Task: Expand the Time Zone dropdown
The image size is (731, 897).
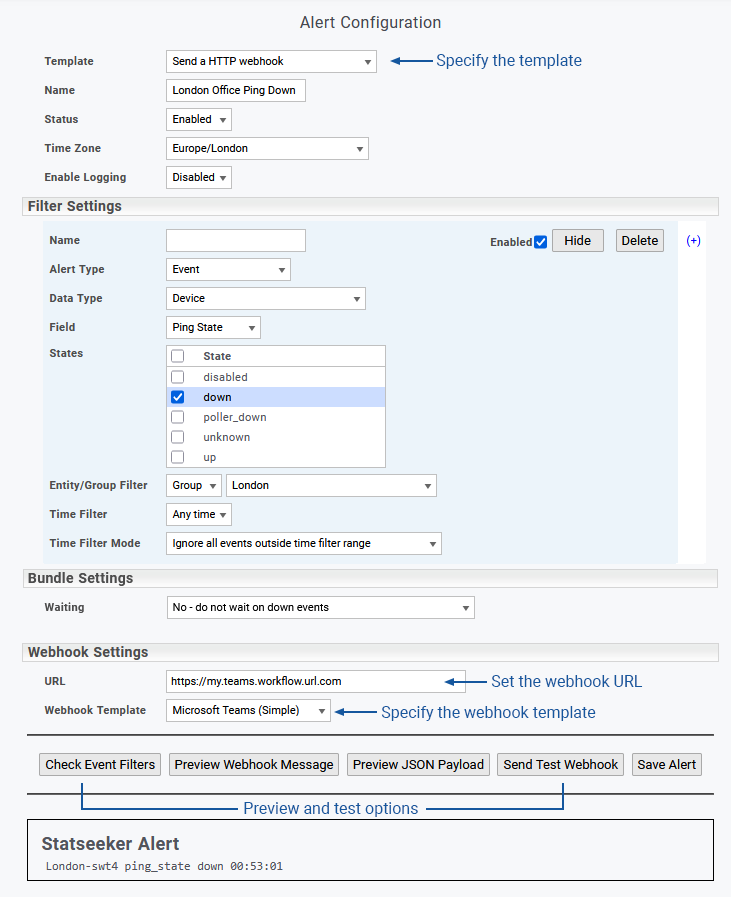Action: [x=267, y=148]
